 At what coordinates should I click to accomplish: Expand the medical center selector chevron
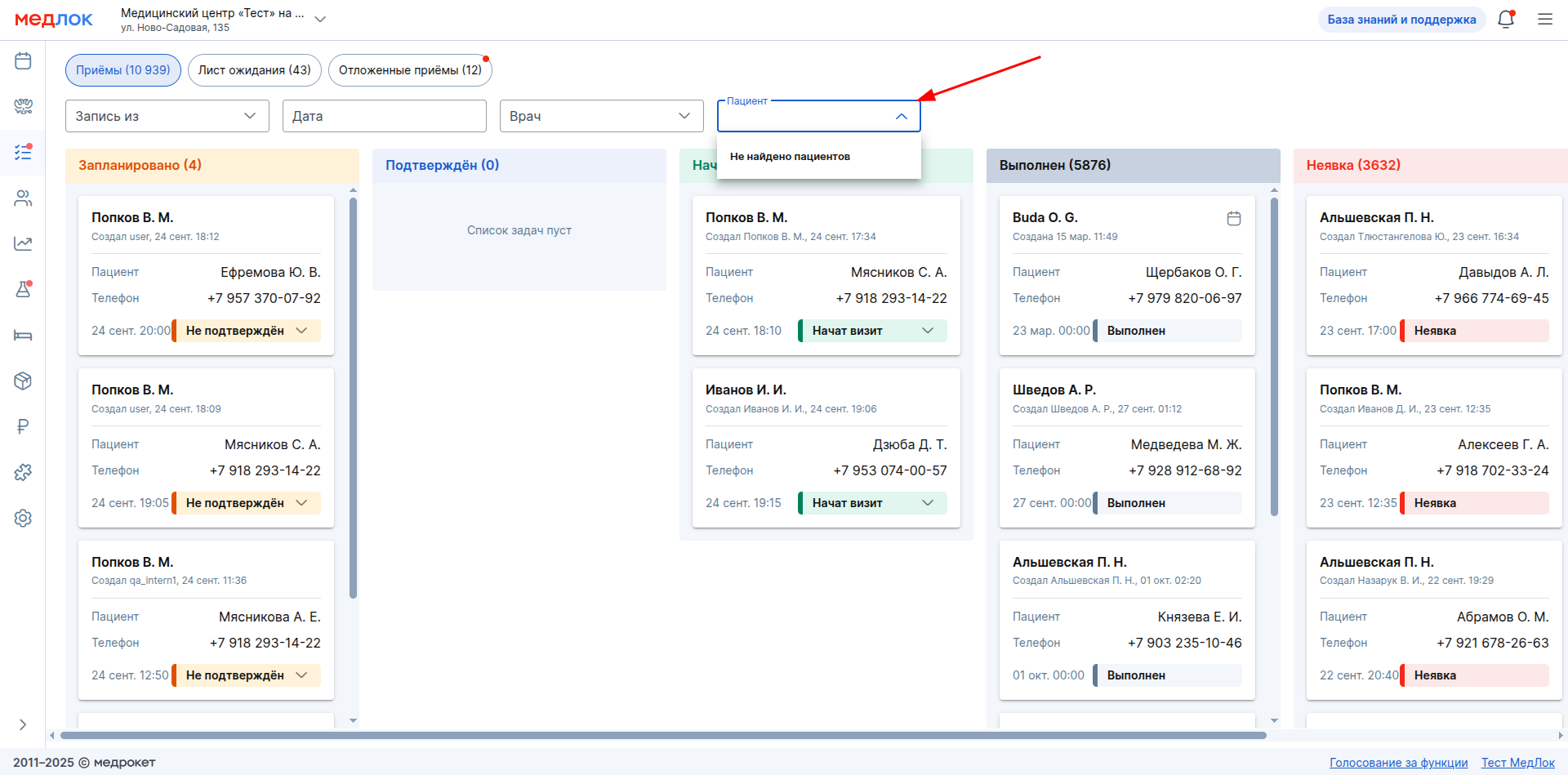point(320,20)
